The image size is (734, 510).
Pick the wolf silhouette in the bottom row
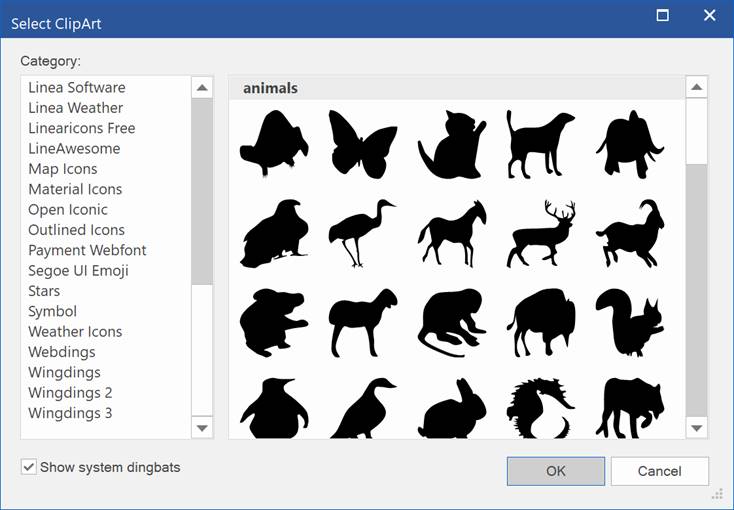click(x=630, y=408)
